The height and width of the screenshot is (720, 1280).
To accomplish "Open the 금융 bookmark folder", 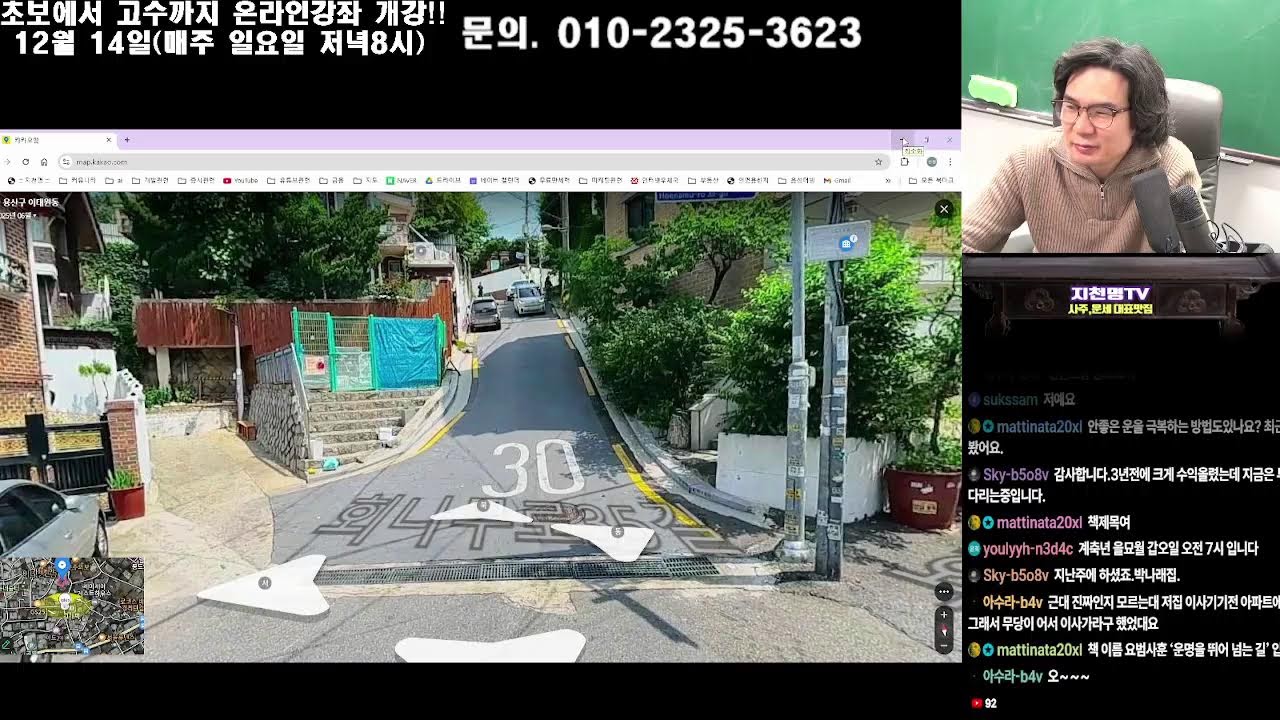I will [x=331, y=181].
